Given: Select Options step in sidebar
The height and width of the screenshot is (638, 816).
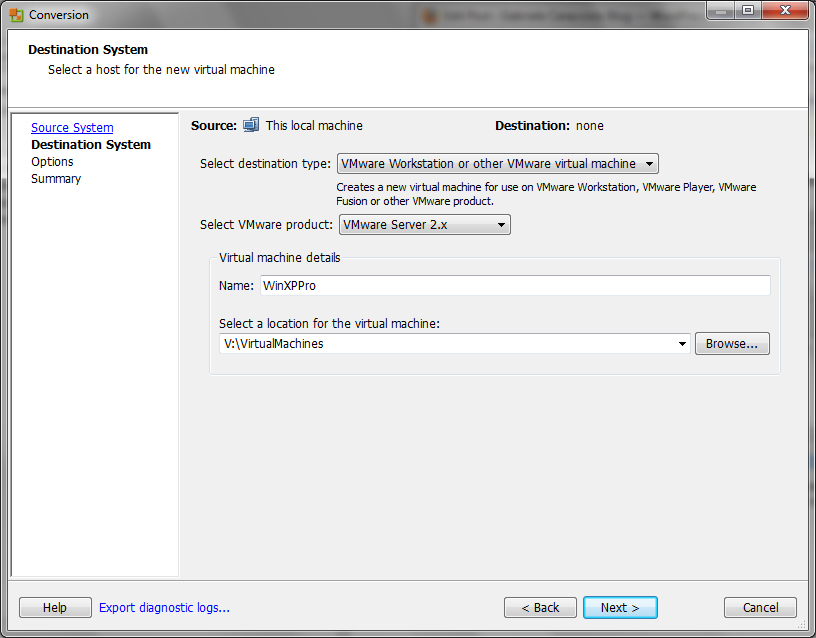Looking at the screenshot, I should click(x=52, y=162).
